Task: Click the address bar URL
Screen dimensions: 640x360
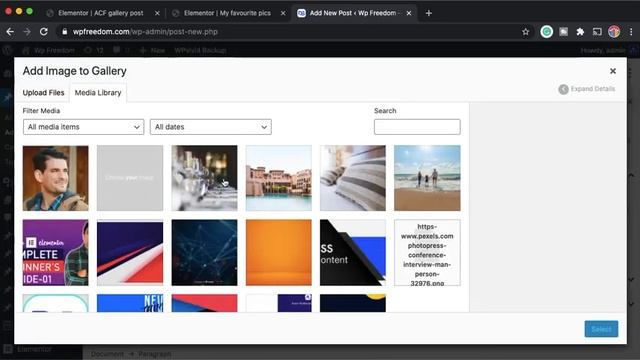Action: (x=145, y=32)
